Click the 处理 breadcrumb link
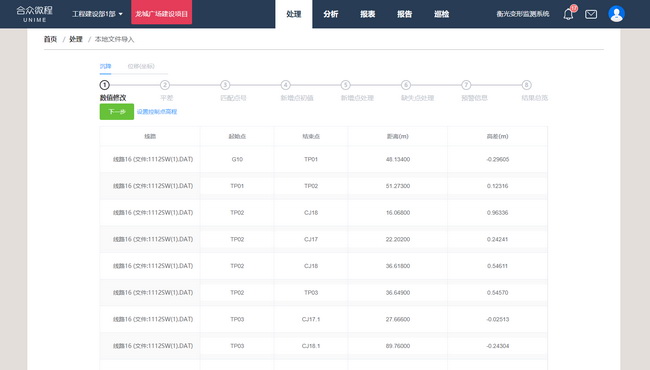This screenshot has height=370, width=650. tap(76, 39)
